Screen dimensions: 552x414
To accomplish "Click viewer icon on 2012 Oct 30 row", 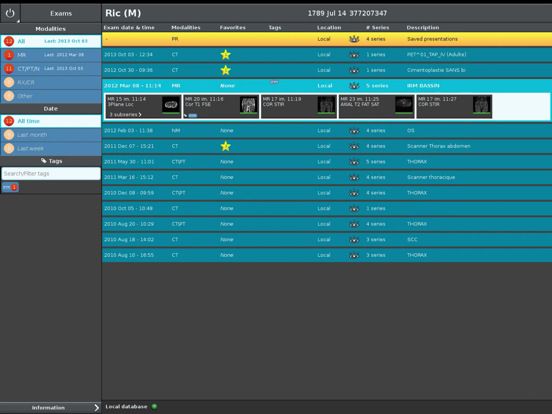I will 354,70.
